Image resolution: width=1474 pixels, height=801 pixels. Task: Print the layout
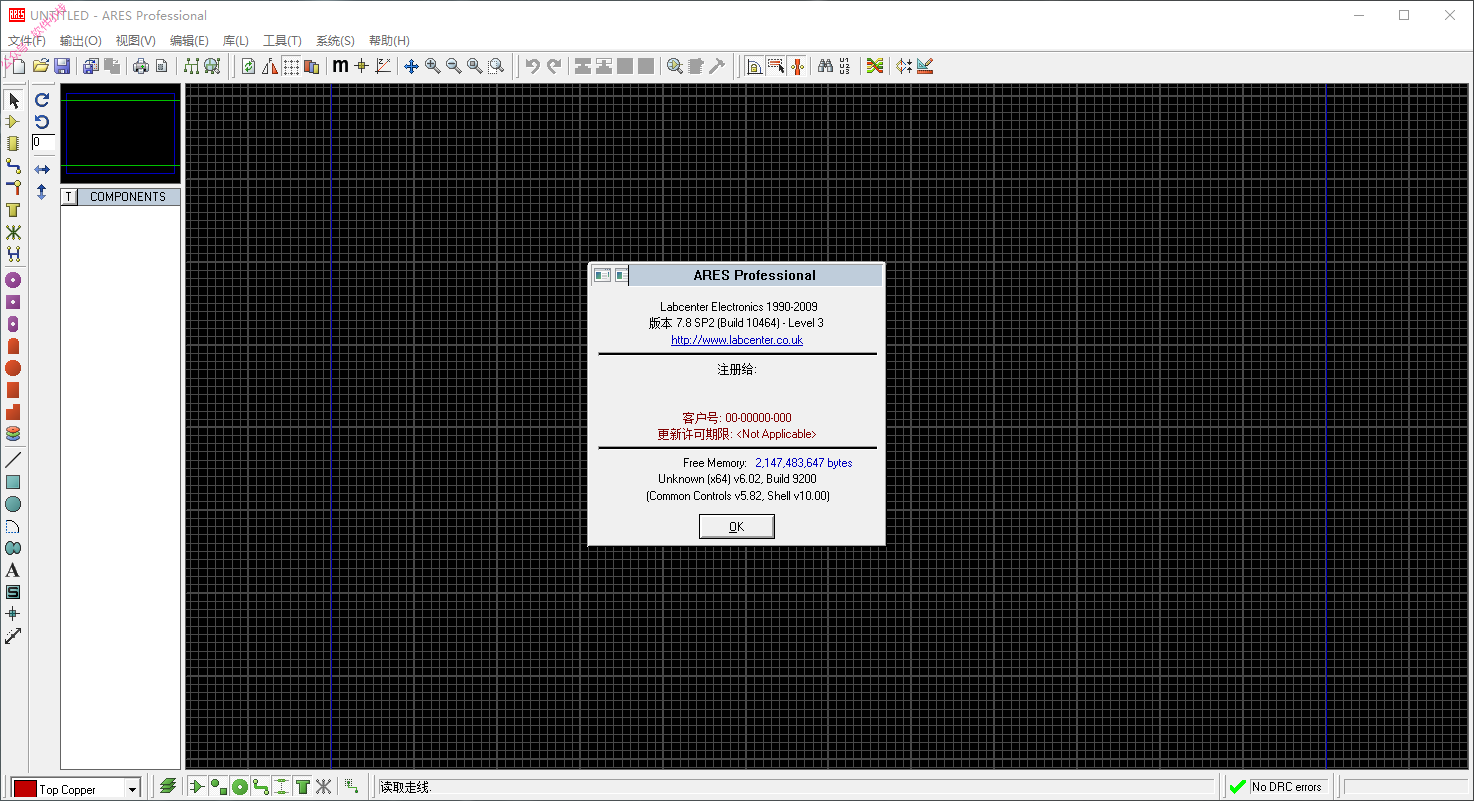[141, 66]
